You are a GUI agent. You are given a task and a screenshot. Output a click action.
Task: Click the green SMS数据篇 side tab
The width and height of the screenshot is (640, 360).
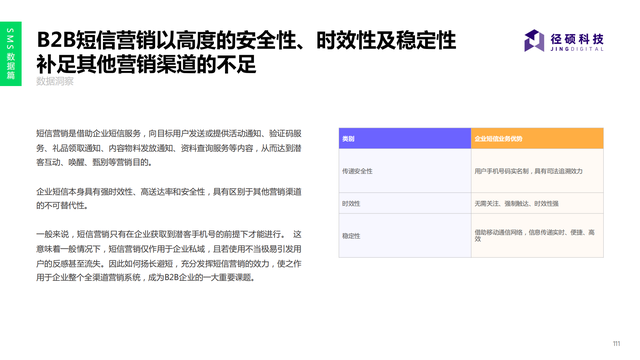pos(11,53)
